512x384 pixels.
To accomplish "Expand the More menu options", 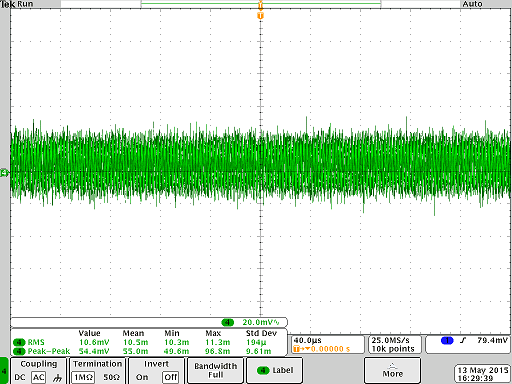I will point(392,370).
